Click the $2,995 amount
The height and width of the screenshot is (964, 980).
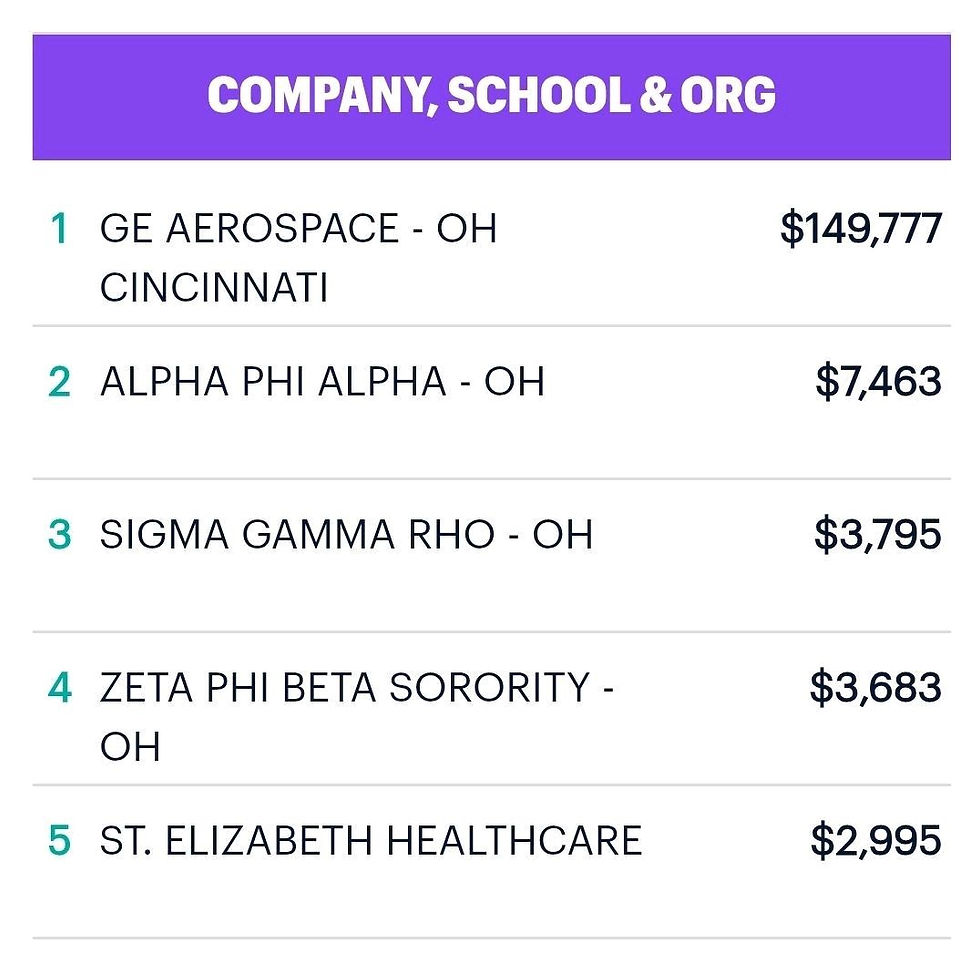tap(876, 841)
